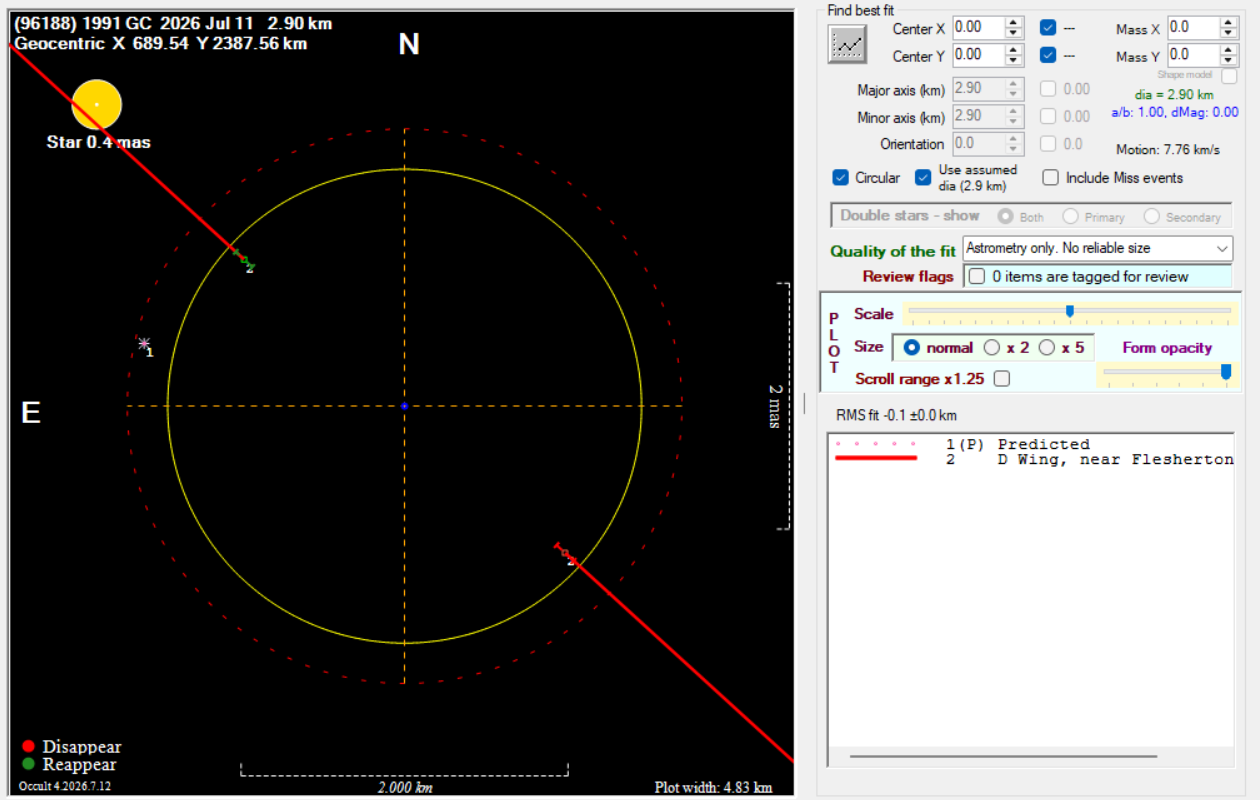Select the x 2 plot size
Viewport: 1260px width, 800px height.
(x=992, y=348)
